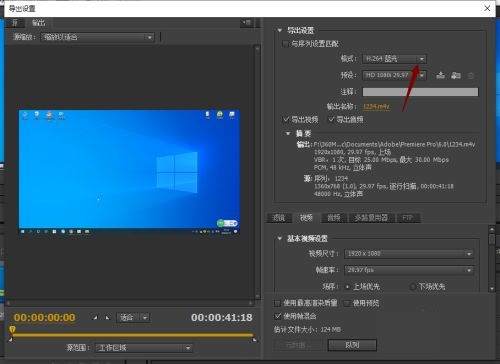Uncheck the 导出视频 checkbox
Image resolution: width=500 pixels, height=364 pixels.
pyautogui.click(x=286, y=119)
